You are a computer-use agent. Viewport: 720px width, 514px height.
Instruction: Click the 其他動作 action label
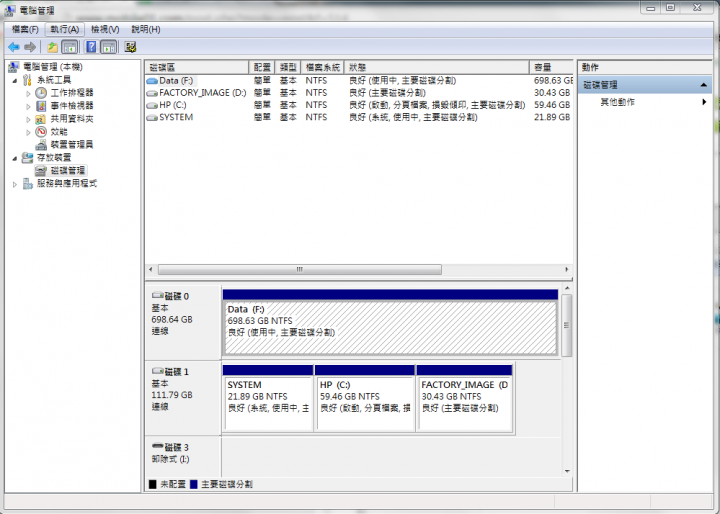[x=618, y=102]
